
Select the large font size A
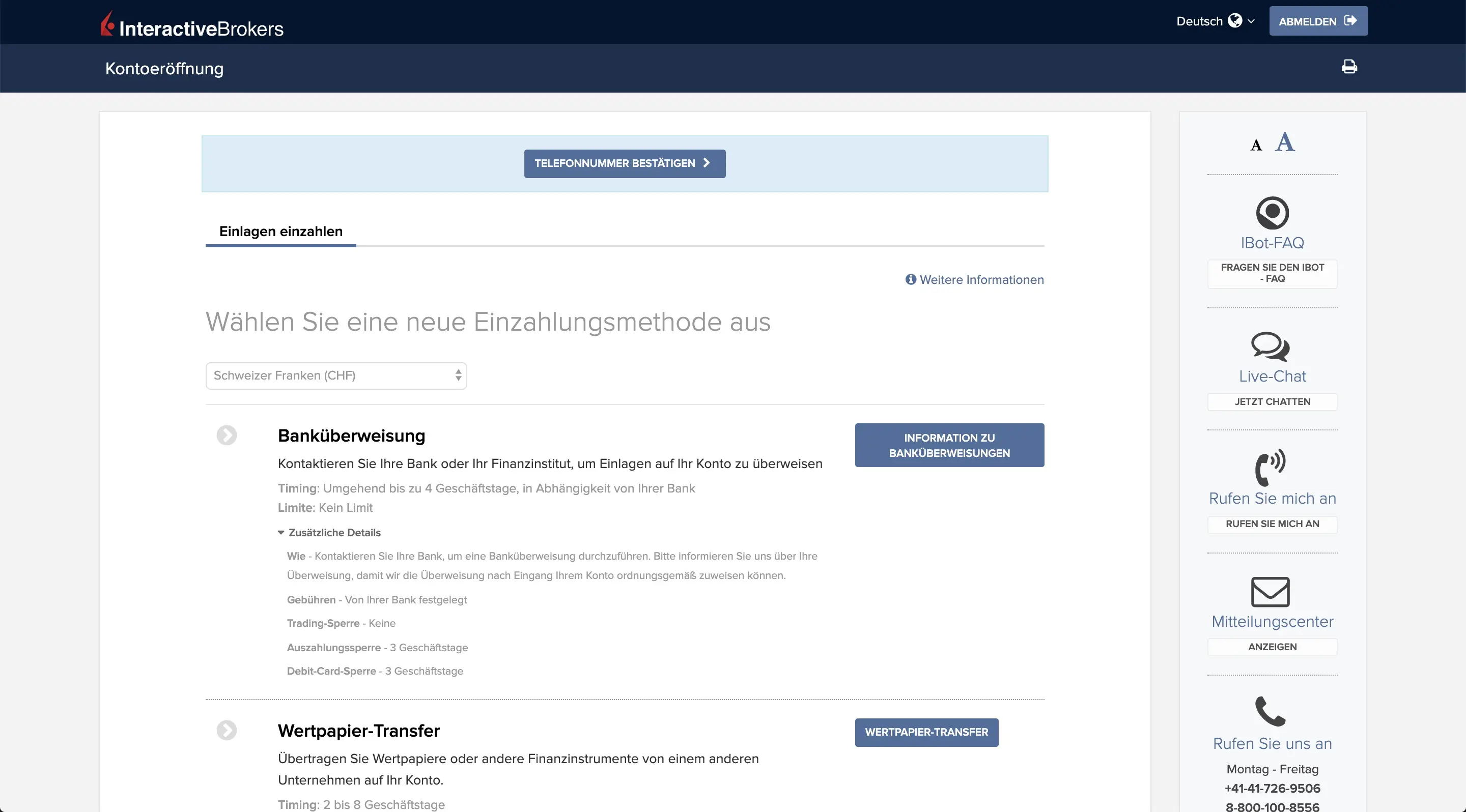click(x=1284, y=142)
